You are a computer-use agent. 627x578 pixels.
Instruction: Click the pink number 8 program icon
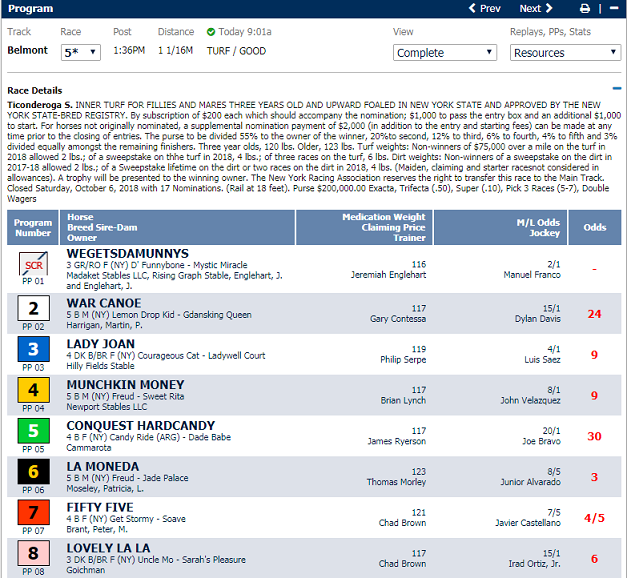coord(33,554)
